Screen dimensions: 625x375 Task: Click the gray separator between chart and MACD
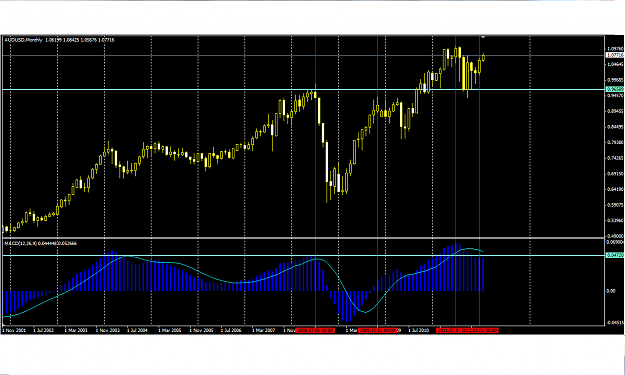pyautogui.click(x=303, y=238)
